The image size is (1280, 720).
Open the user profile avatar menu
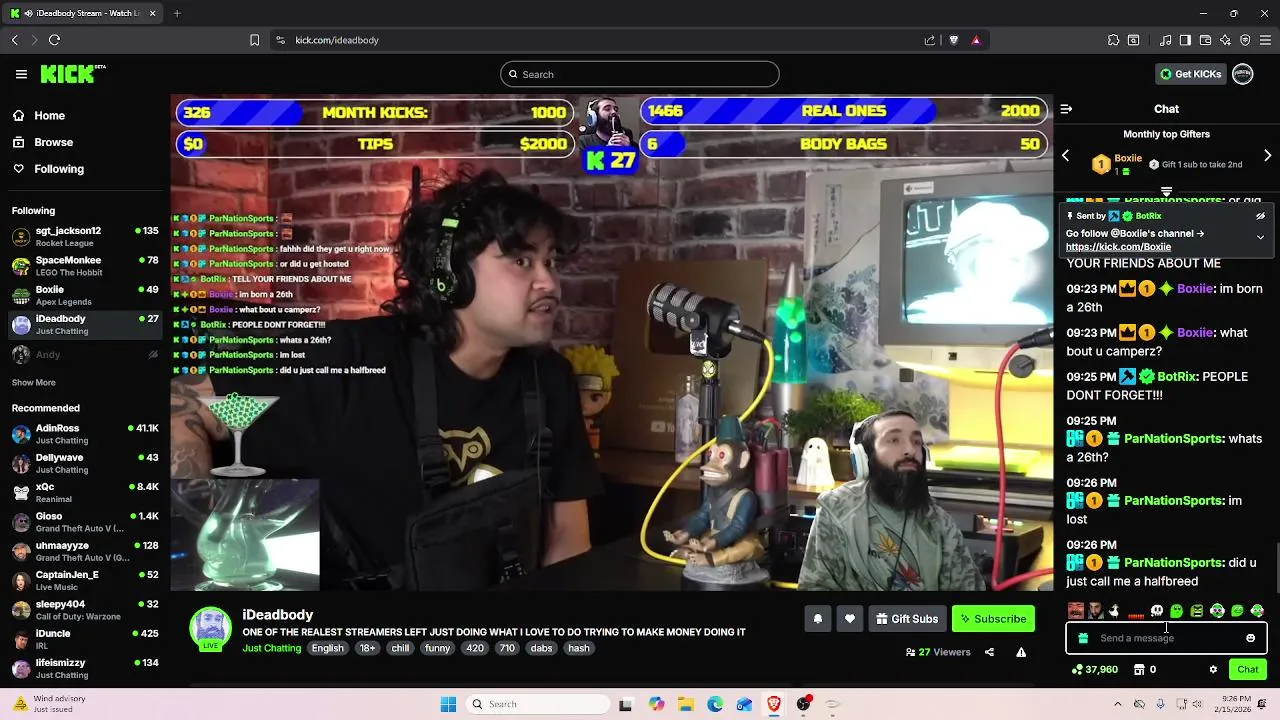pos(1242,74)
